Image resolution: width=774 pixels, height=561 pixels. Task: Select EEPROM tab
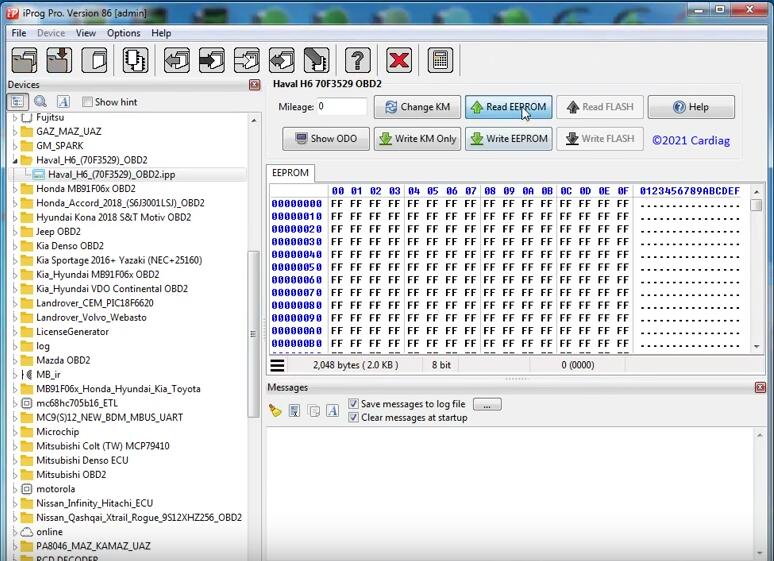290,173
